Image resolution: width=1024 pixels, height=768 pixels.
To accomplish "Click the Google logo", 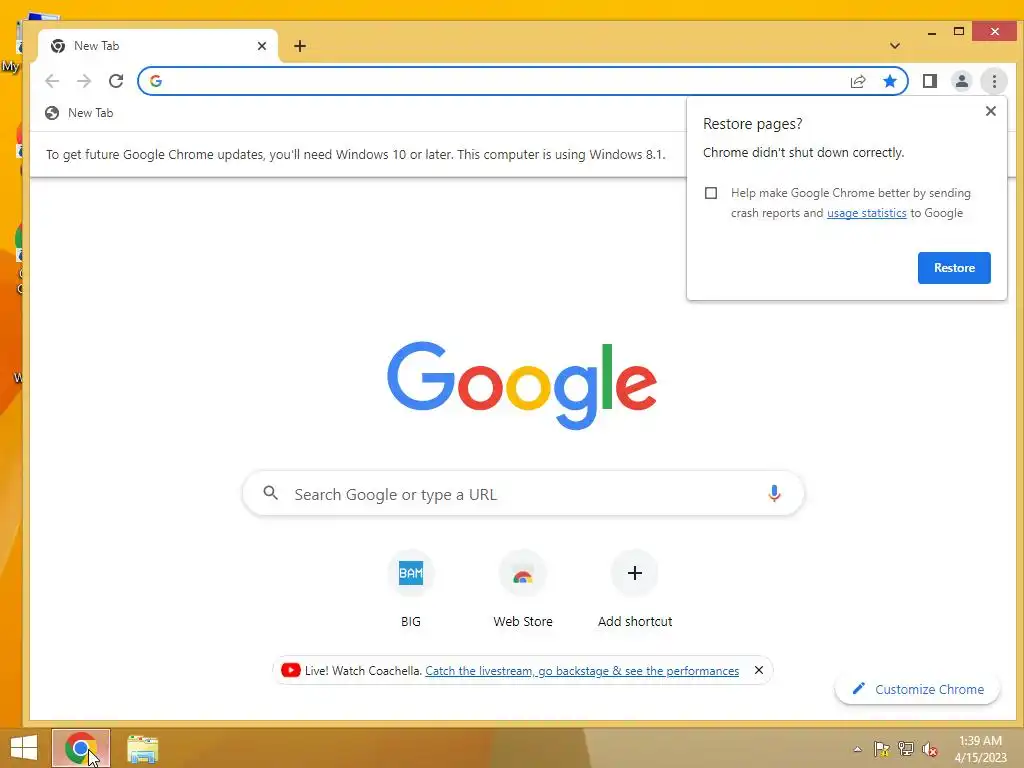I will click(522, 385).
